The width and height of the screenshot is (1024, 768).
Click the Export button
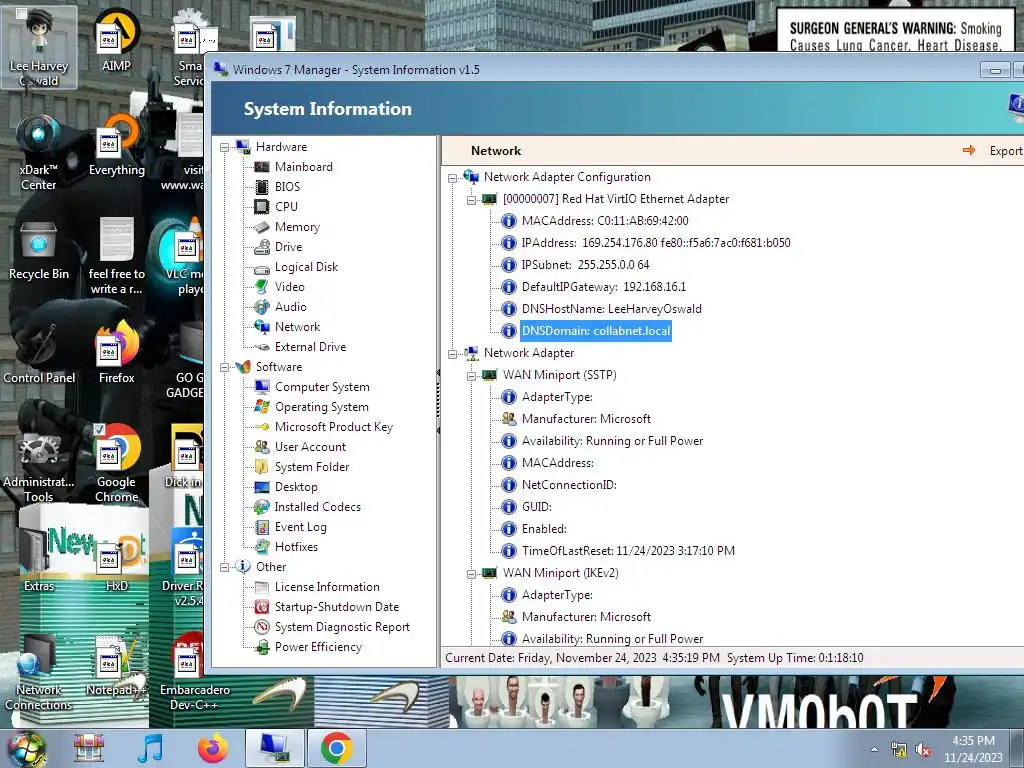993,151
